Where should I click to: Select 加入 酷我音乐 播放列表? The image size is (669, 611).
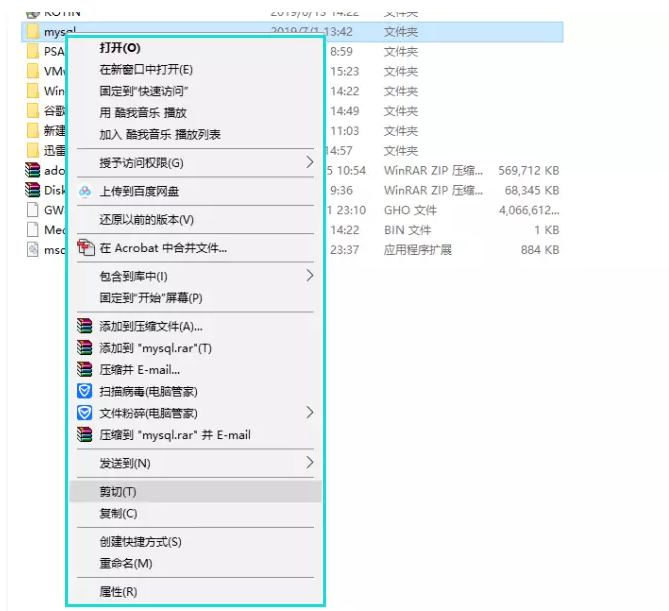[x=160, y=135]
